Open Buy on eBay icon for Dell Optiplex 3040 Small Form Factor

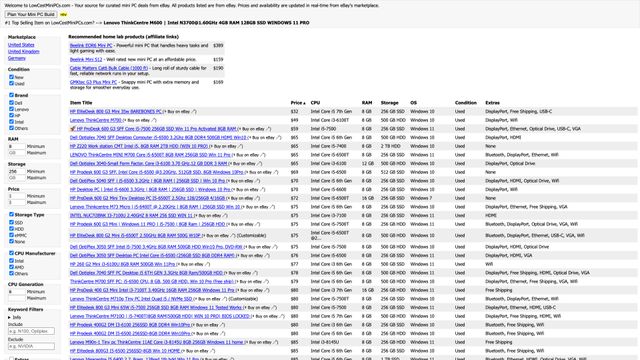pos(259,164)
